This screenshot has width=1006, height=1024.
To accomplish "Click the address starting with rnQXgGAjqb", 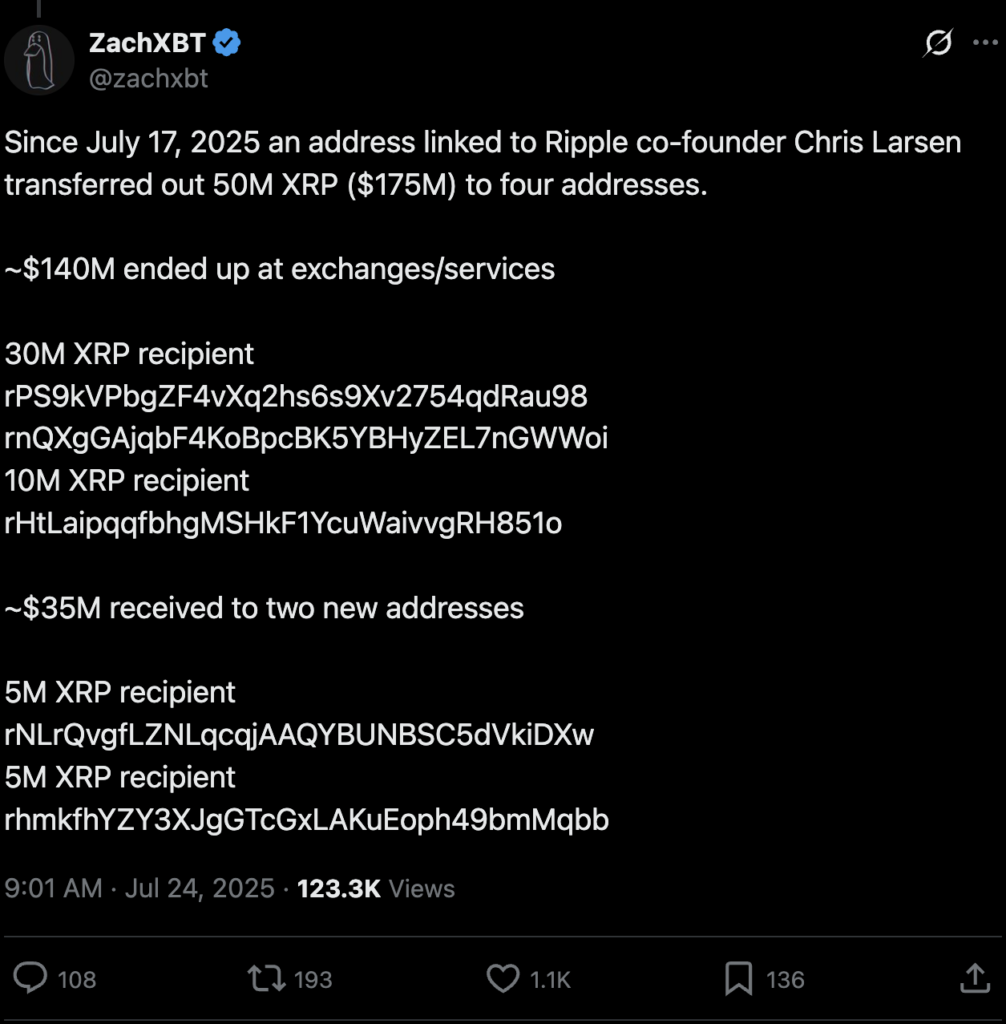I will tap(306, 438).
